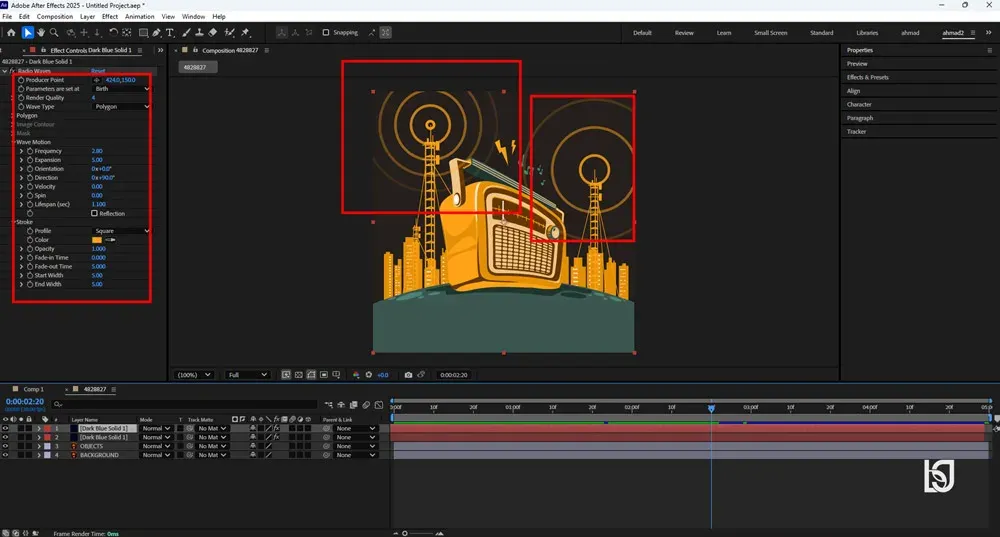Viewport: 1000px width, 537px height.
Task: Hide the BACKGROUND layer eye toggle
Action: coord(5,455)
